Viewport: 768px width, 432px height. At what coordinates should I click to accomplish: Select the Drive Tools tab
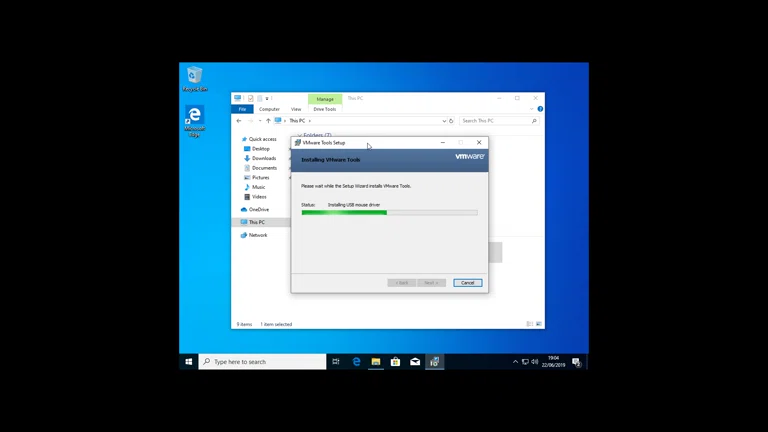[x=325, y=109]
